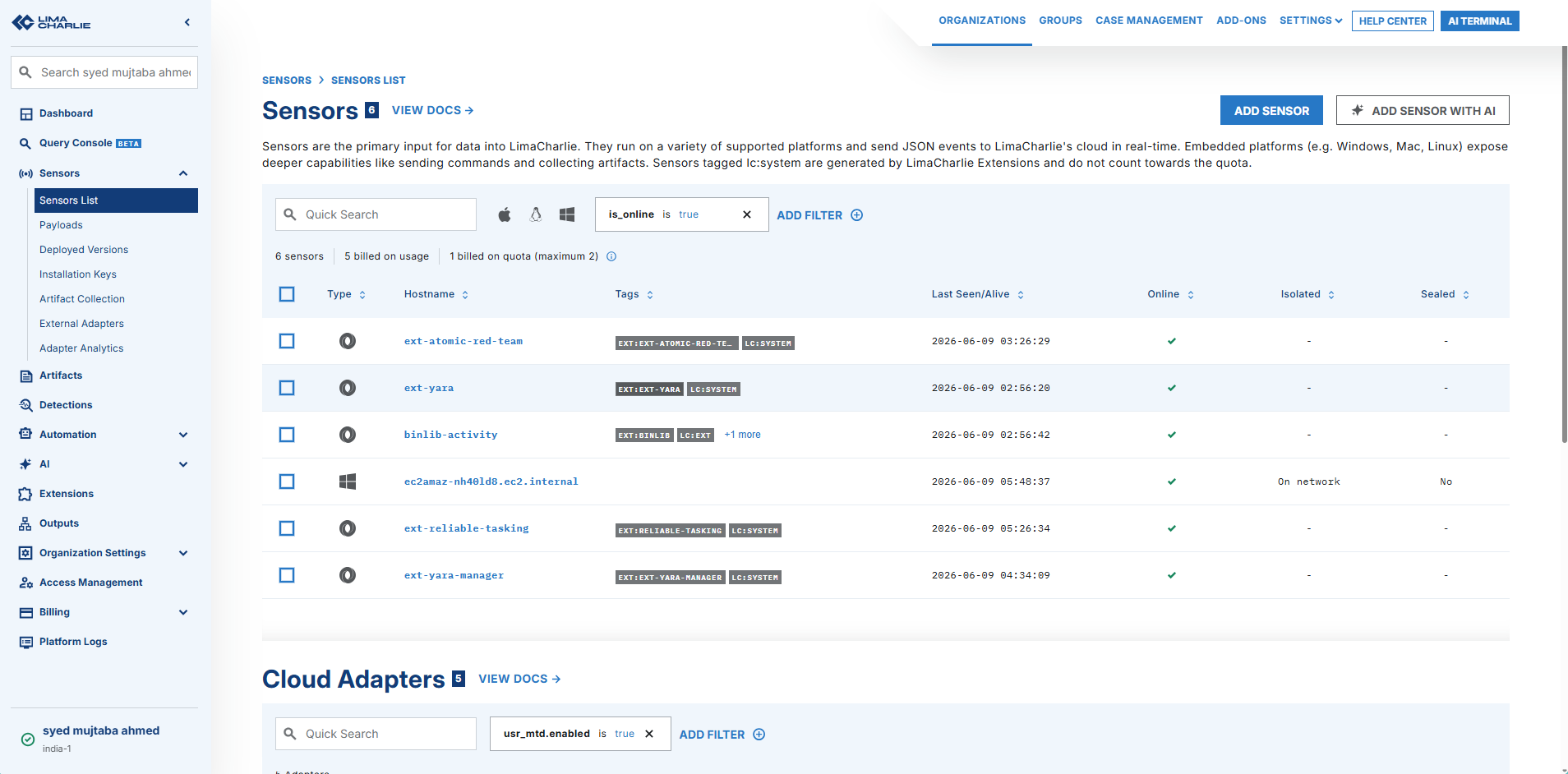
Task: Click the Dashboard icon in sidebar
Action: (x=26, y=114)
